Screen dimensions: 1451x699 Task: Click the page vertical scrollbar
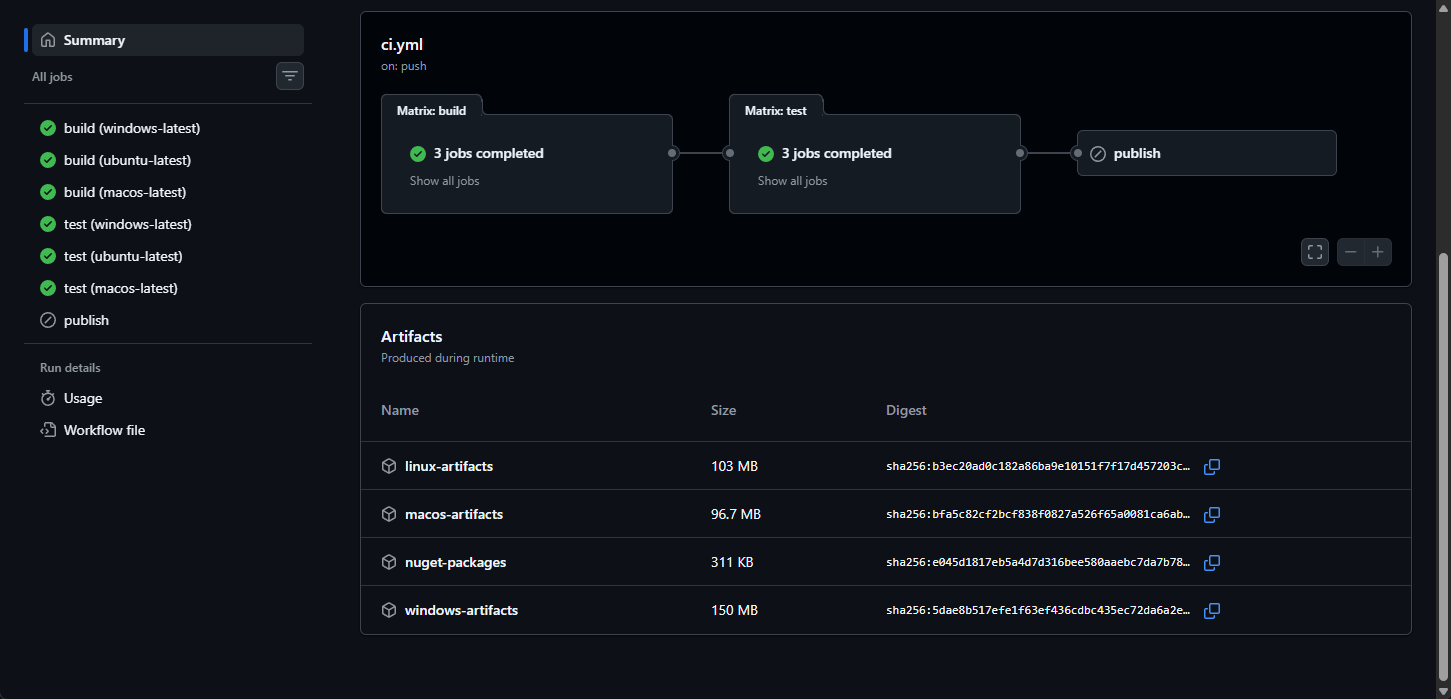coord(1443,450)
